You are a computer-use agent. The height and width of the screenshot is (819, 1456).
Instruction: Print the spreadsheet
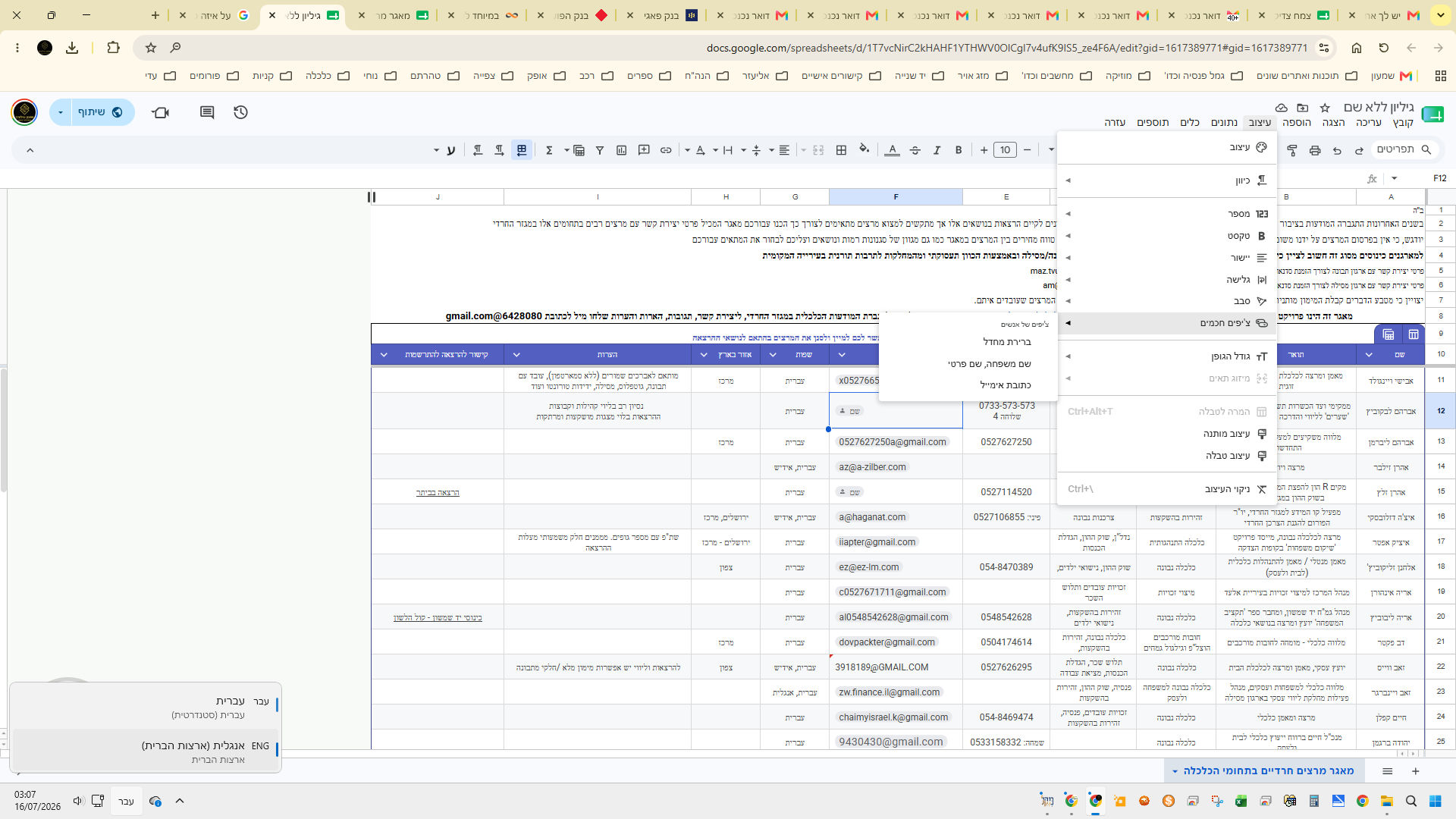pyautogui.click(x=1315, y=150)
